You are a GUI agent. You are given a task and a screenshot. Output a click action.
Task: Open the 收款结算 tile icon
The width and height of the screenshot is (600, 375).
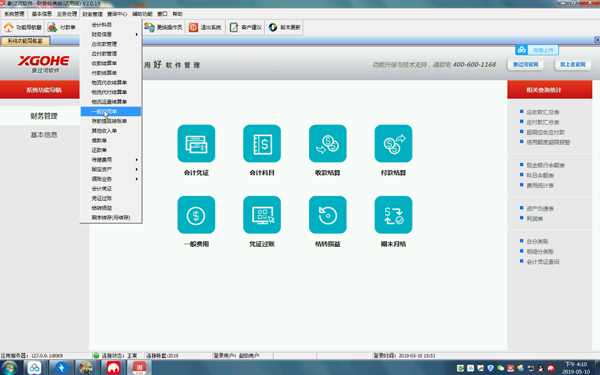pos(328,143)
